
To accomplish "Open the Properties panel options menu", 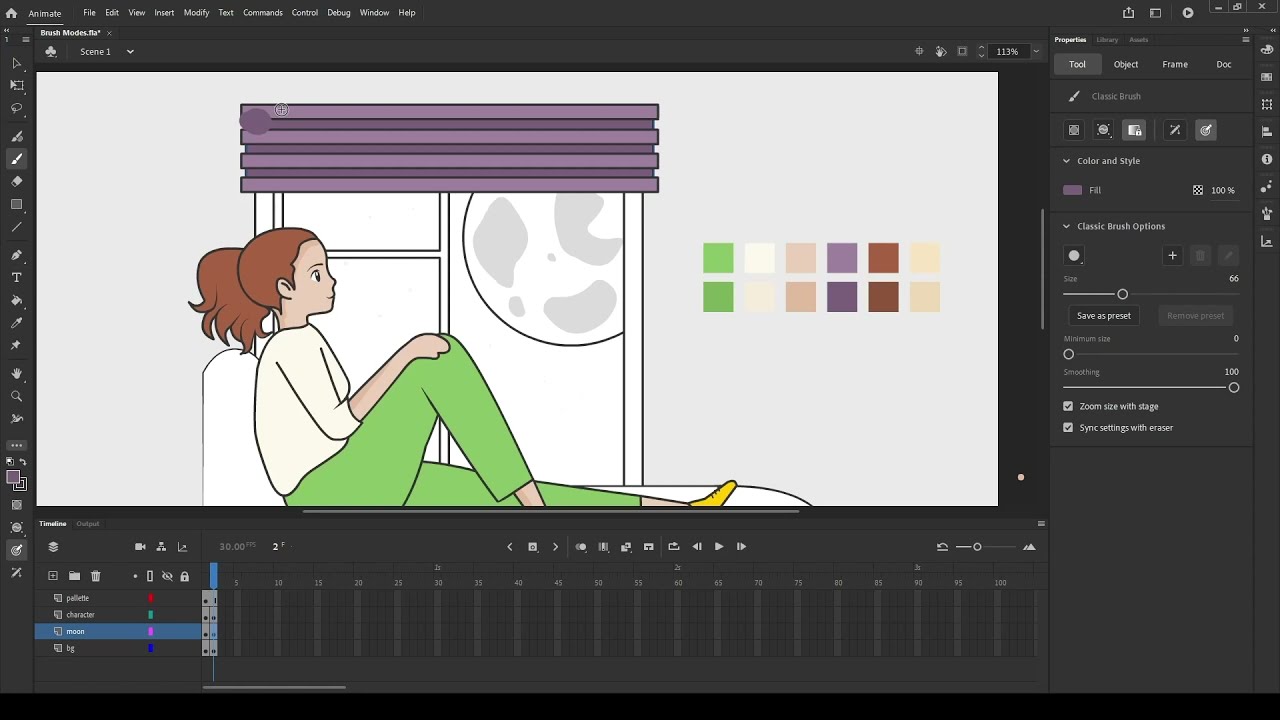I will coord(1245,40).
